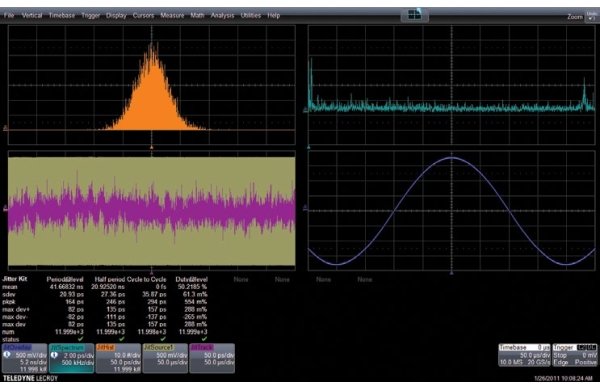Open the Trigger descriptor box
This screenshot has height=390, width=600.
tap(575, 355)
